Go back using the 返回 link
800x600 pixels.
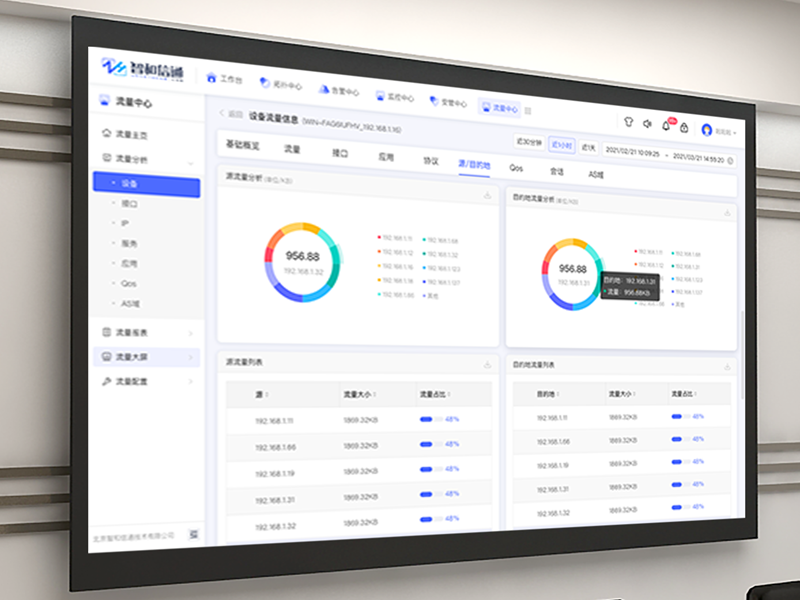231,114
